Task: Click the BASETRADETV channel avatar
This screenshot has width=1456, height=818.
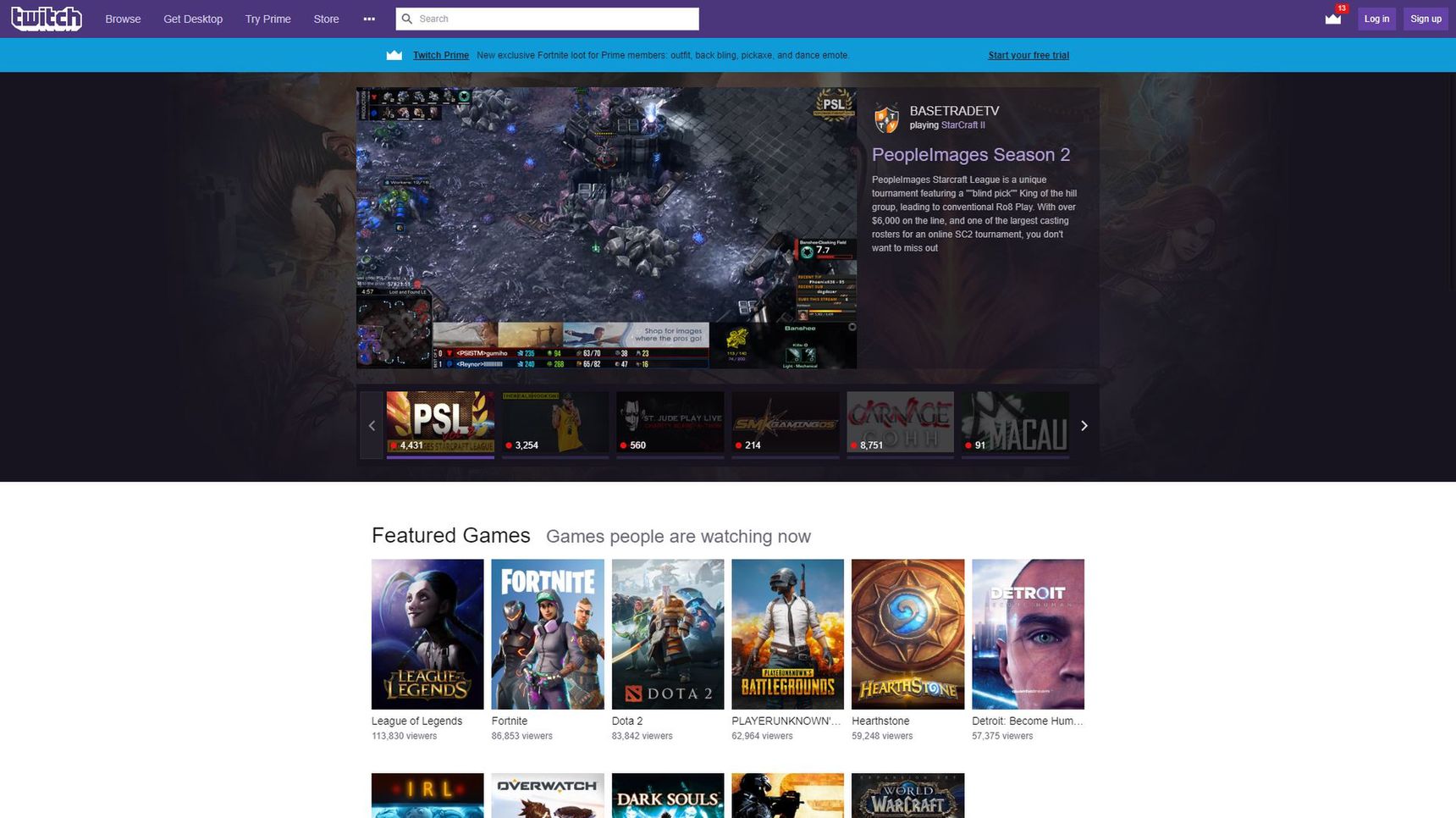Action: point(886,119)
